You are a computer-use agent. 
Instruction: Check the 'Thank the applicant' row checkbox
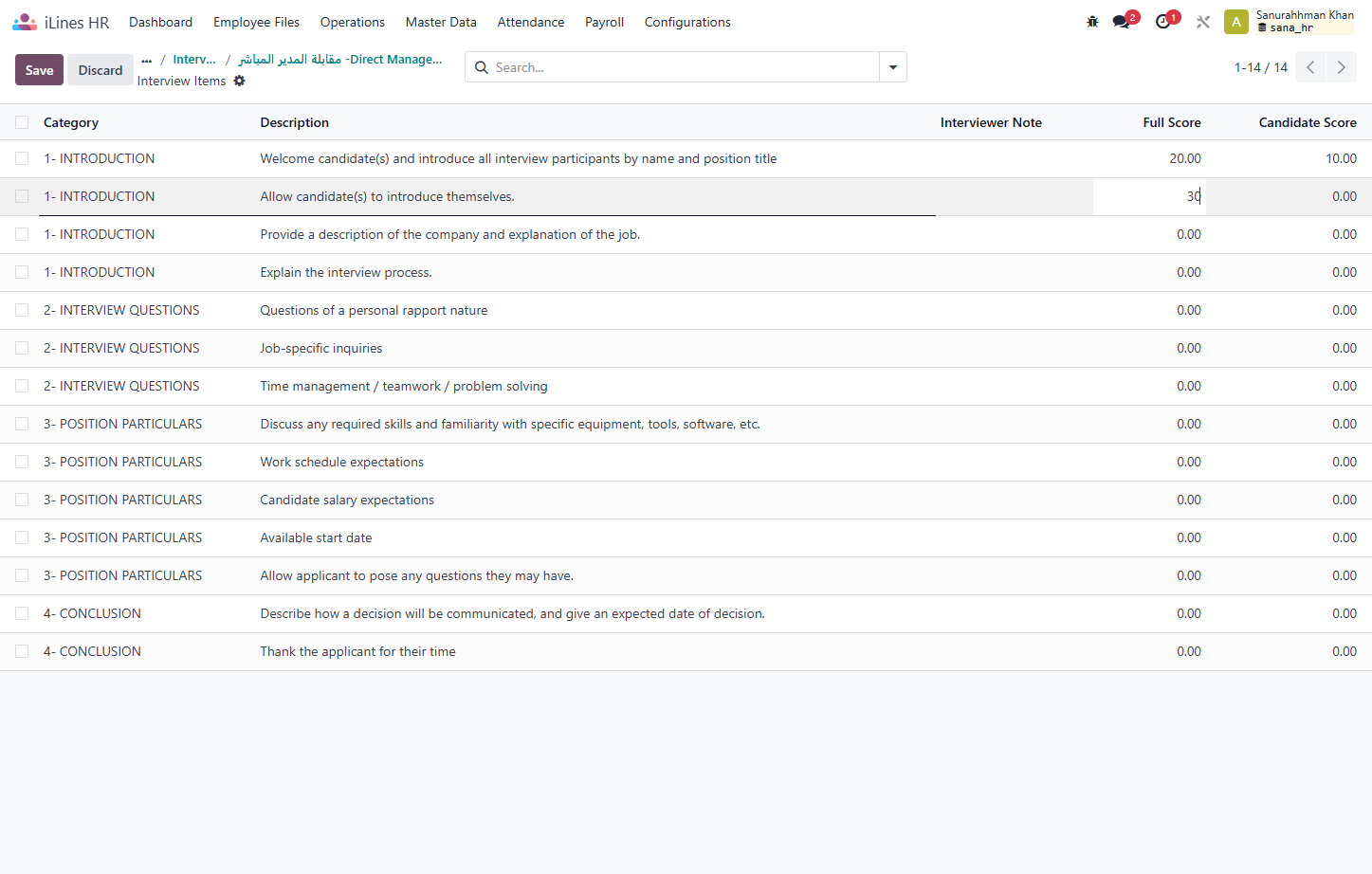[22, 651]
